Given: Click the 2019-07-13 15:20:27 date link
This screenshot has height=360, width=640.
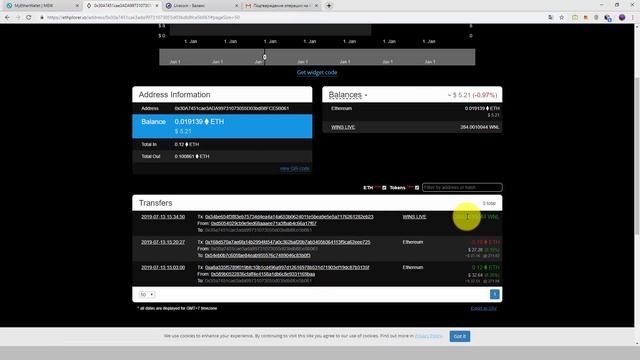Looking at the screenshot, I should pyautogui.click(x=163, y=242).
